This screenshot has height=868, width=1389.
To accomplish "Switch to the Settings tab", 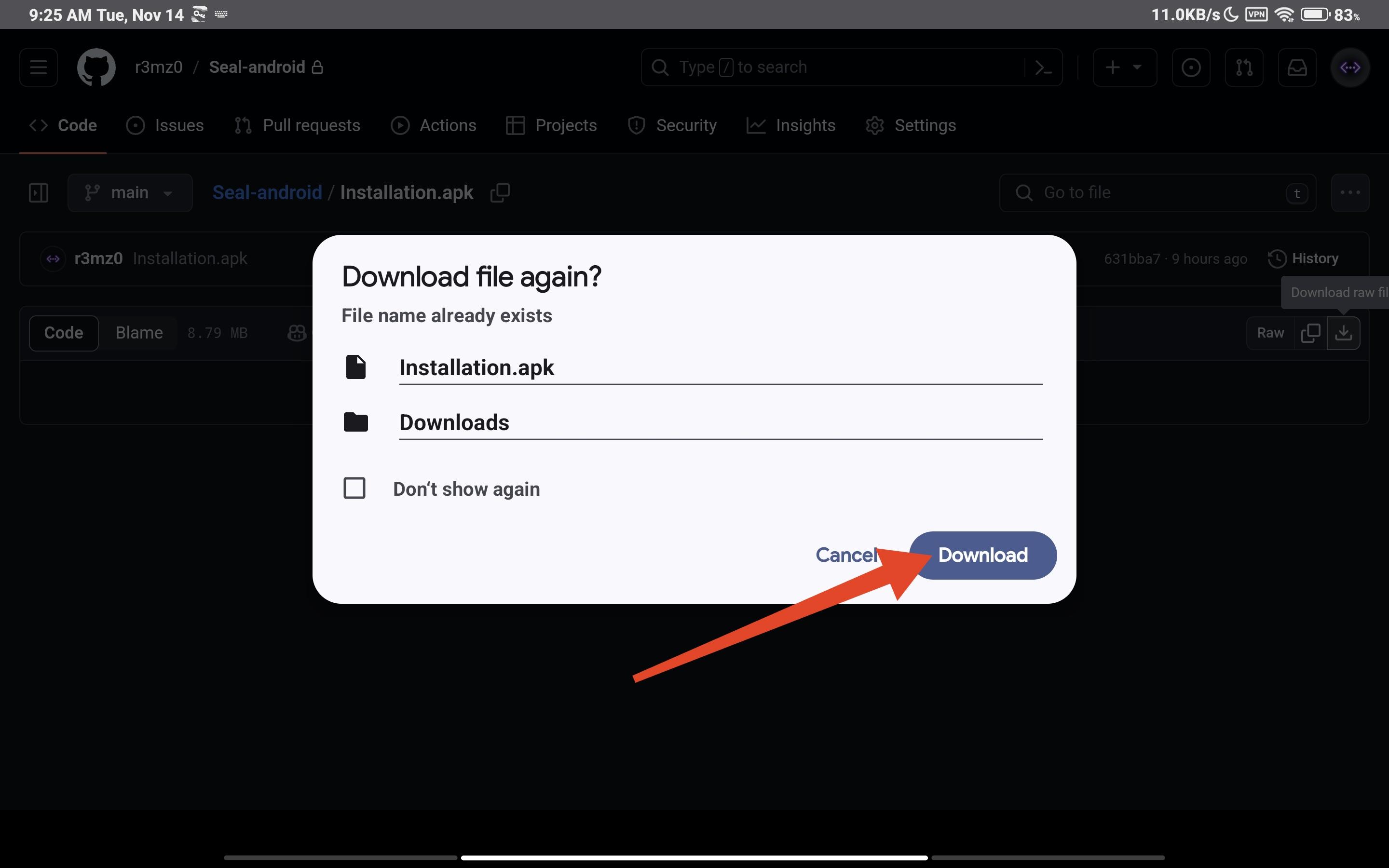I will coord(910,125).
